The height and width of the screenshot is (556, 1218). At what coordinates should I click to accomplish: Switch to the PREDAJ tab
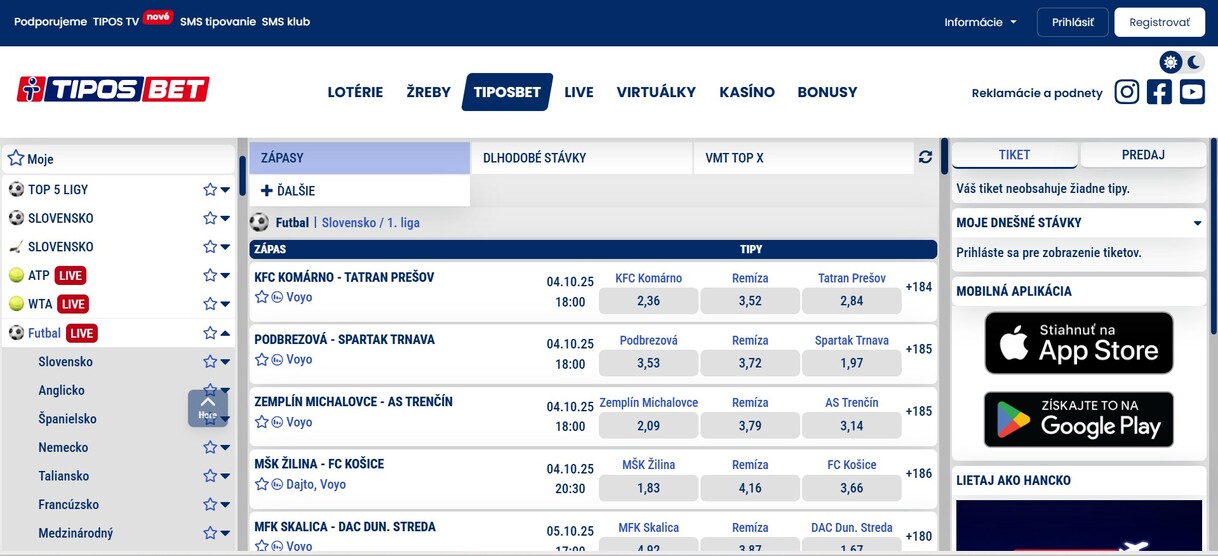click(x=1143, y=155)
